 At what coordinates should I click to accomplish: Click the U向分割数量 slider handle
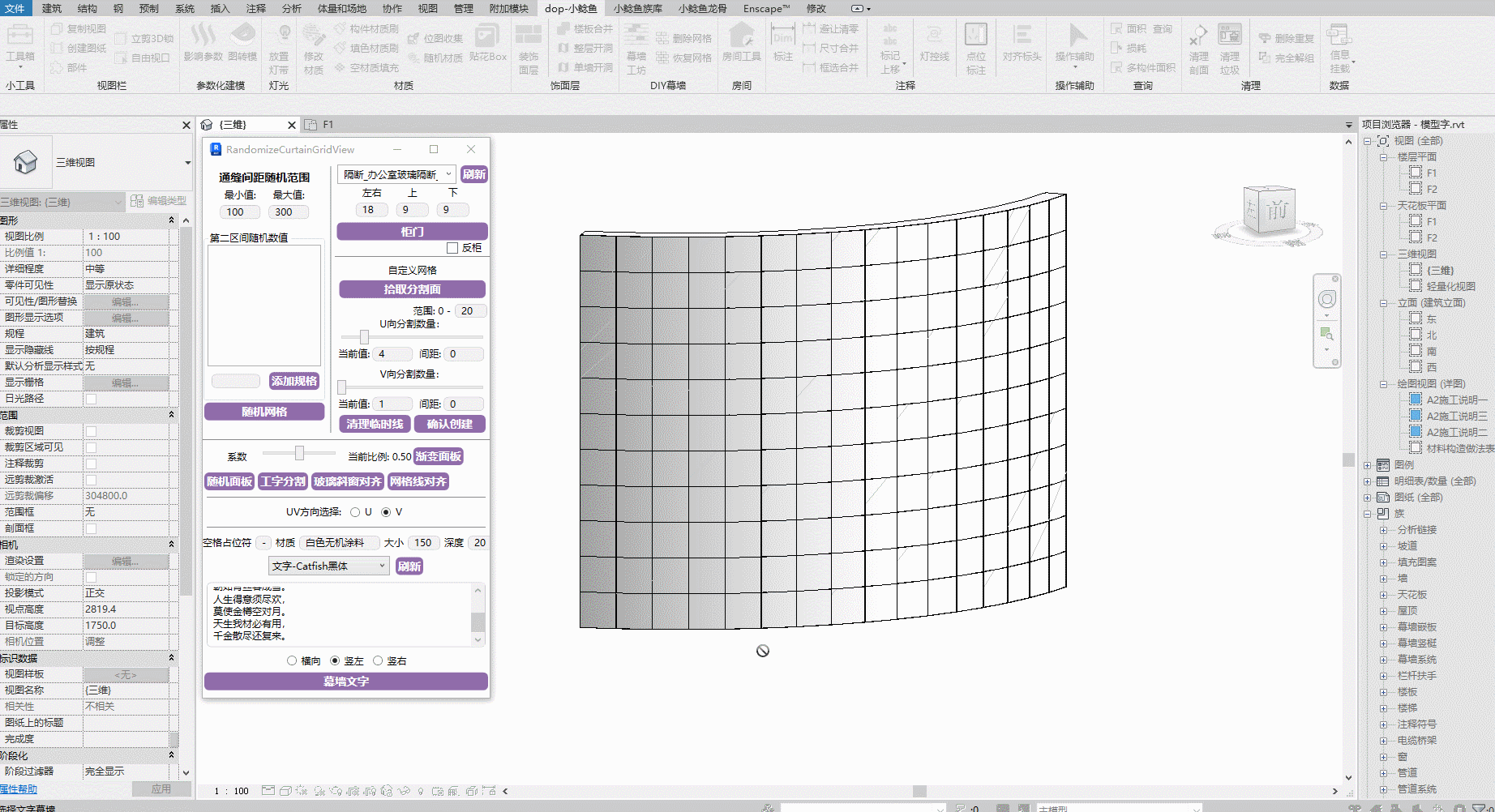coord(364,337)
